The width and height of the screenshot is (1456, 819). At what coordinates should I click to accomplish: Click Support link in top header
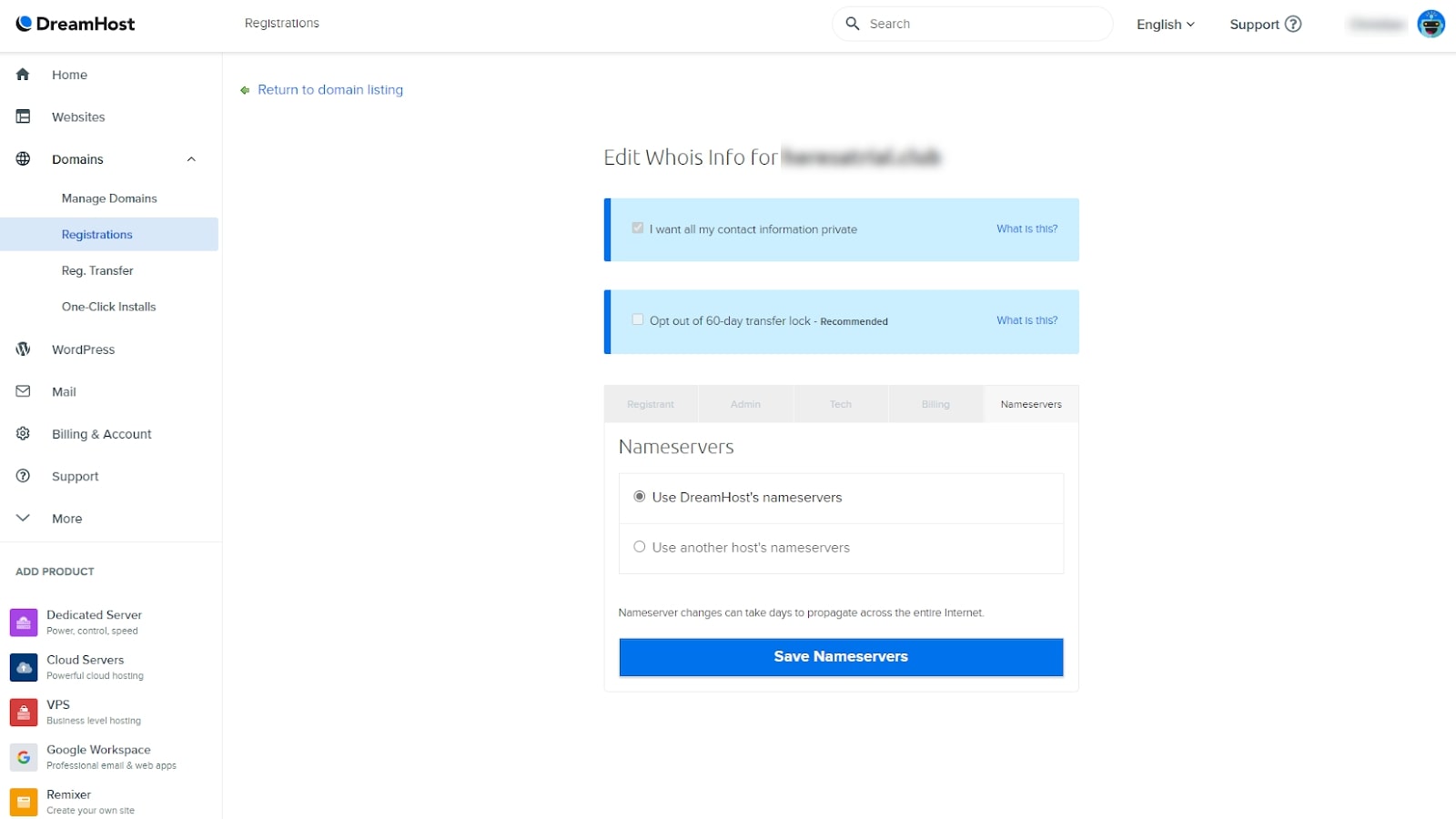[x=1254, y=25]
